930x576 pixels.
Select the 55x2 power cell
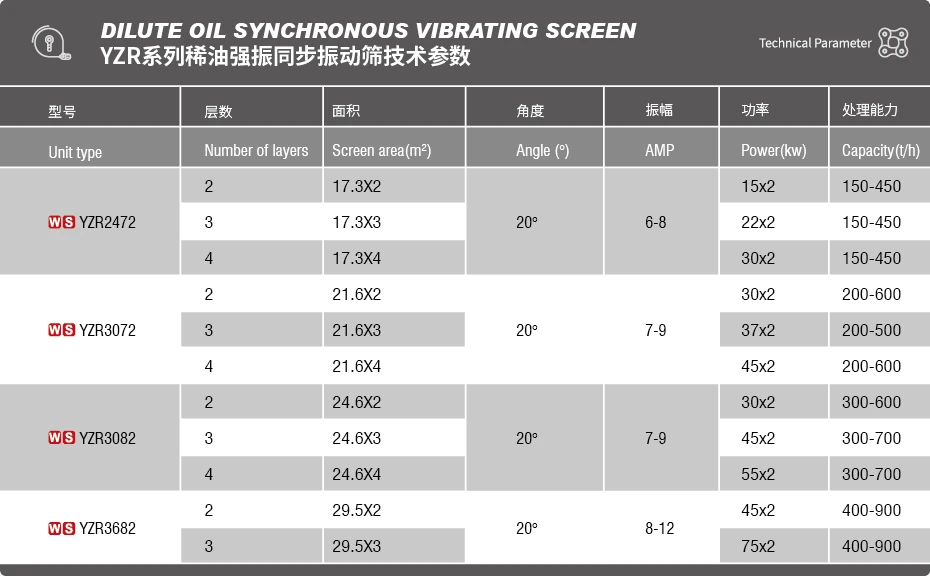point(758,474)
